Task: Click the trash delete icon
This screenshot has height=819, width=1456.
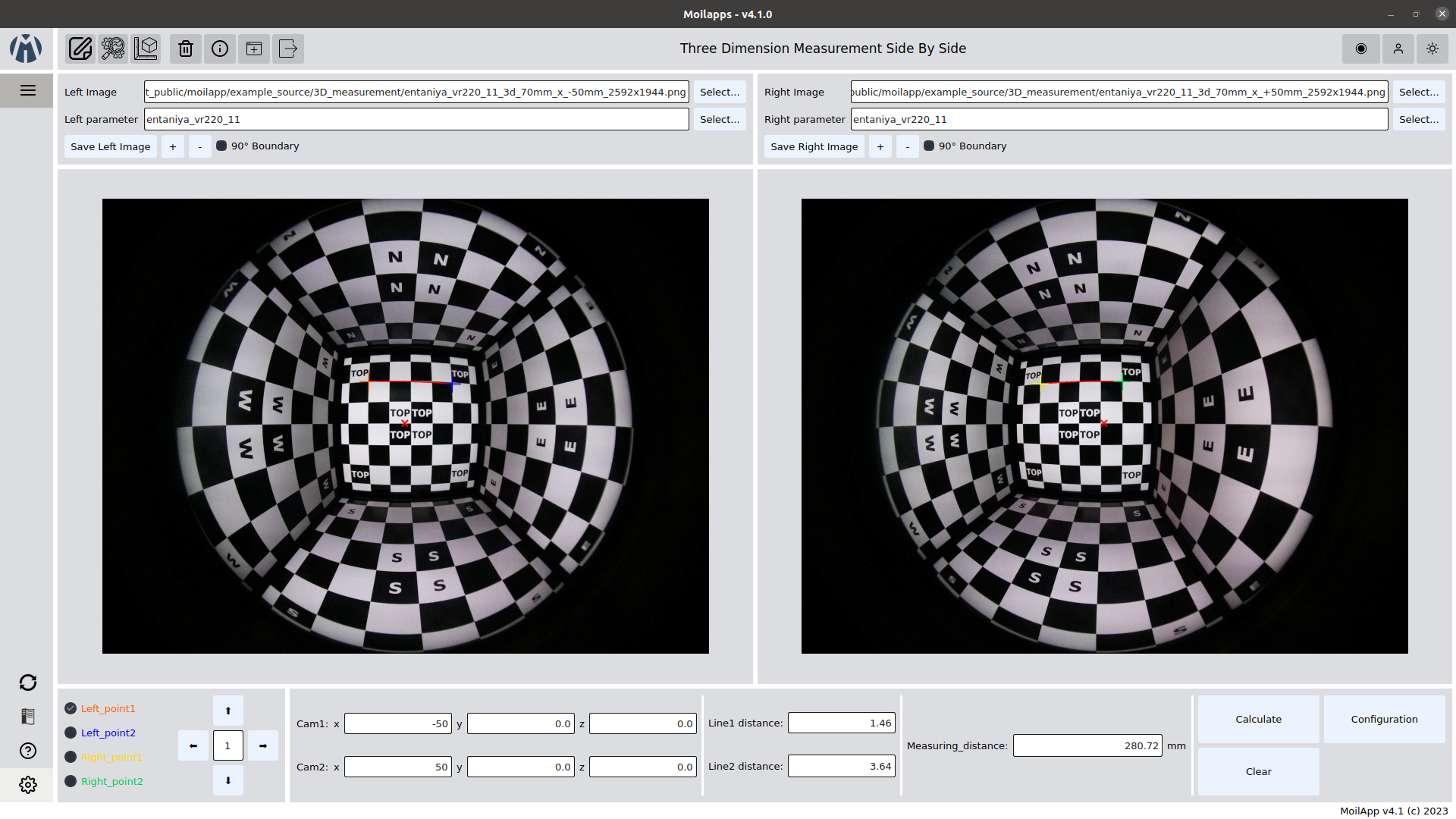Action: pyautogui.click(x=186, y=49)
